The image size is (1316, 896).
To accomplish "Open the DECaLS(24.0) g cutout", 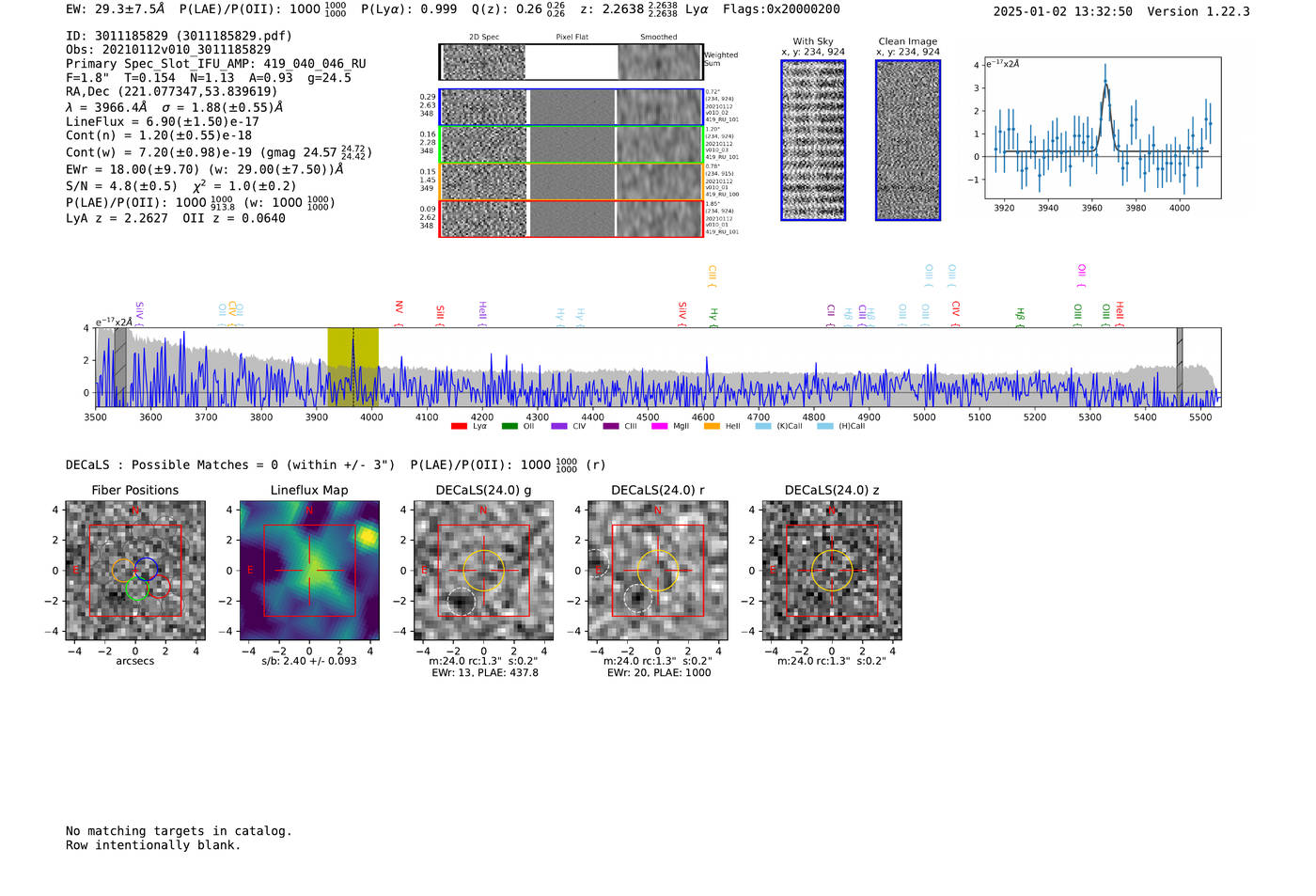I will (483, 570).
